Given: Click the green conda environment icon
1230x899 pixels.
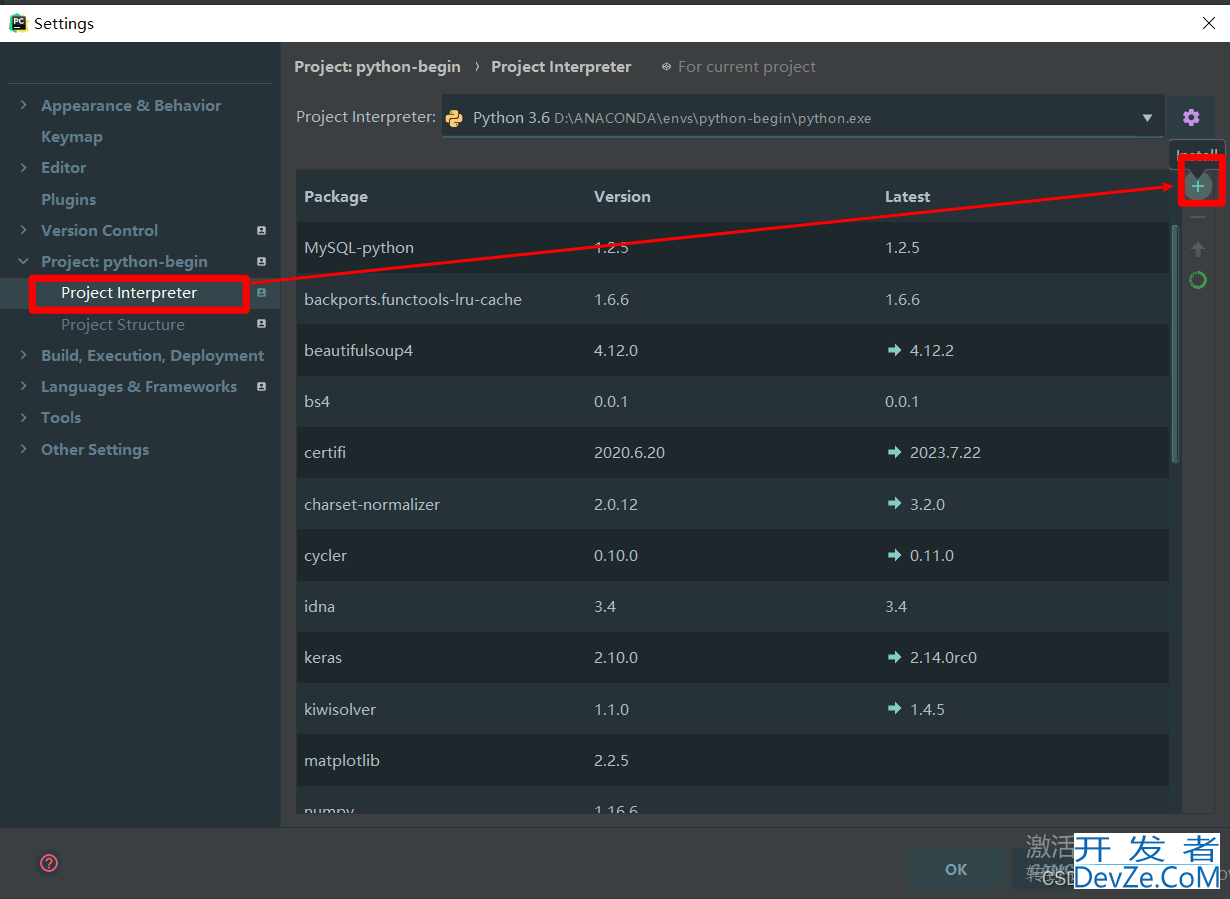Looking at the screenshot, I should 1198,280.
